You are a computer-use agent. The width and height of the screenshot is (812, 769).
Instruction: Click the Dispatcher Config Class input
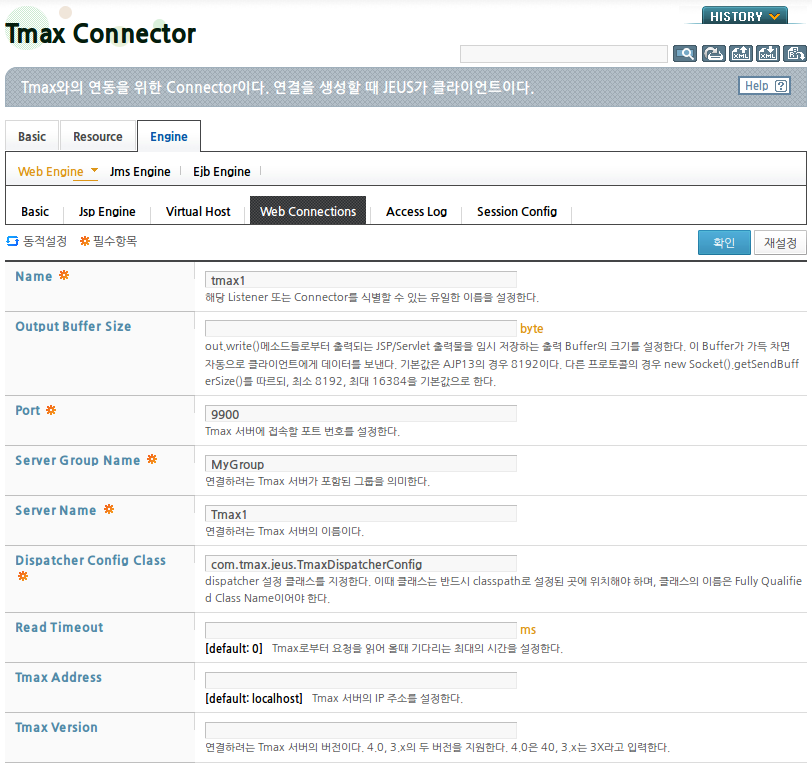click(361, 564)
